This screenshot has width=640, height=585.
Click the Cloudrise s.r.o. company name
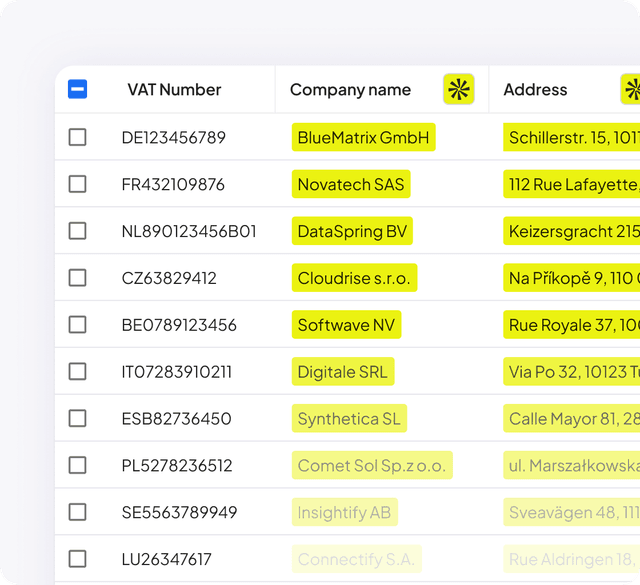pos(354,278)
